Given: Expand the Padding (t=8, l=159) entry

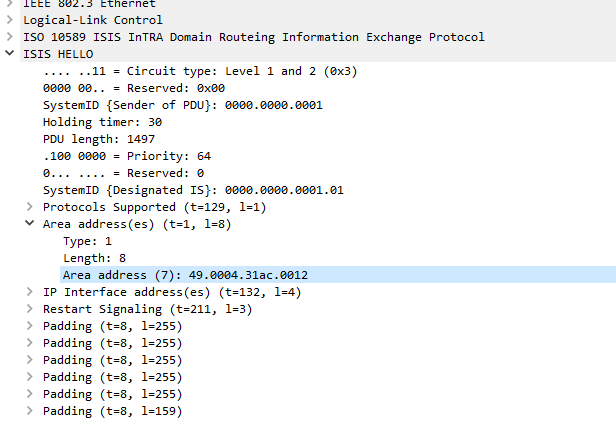Looking at the screenshot, I should [30, 411].
